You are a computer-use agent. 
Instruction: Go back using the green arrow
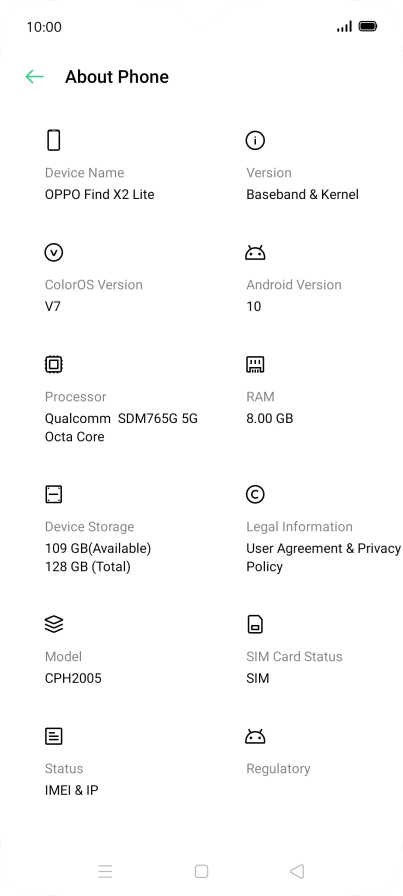coord(34,77)
